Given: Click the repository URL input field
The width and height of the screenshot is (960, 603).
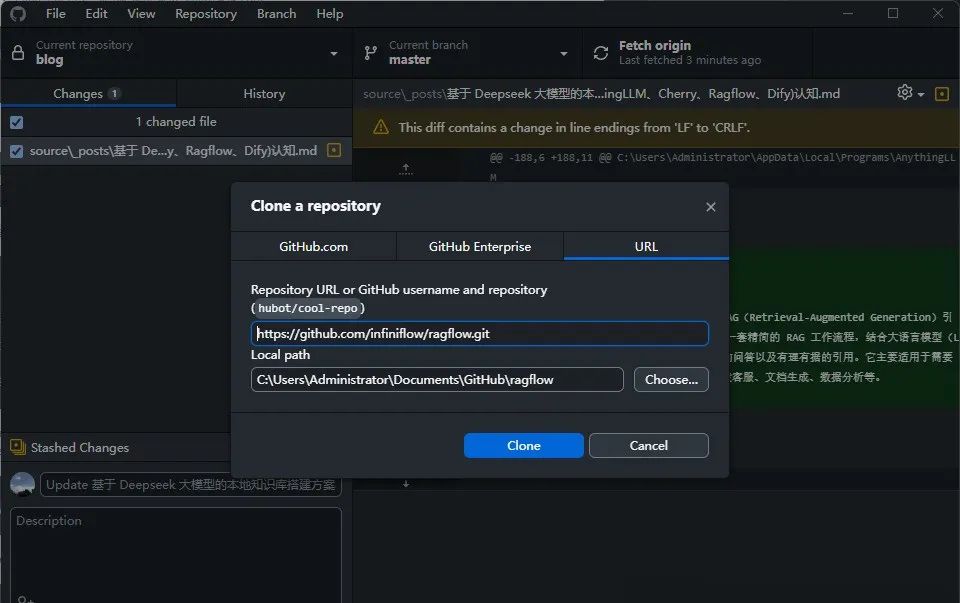Looking at the screenshot, I should 479,334.
